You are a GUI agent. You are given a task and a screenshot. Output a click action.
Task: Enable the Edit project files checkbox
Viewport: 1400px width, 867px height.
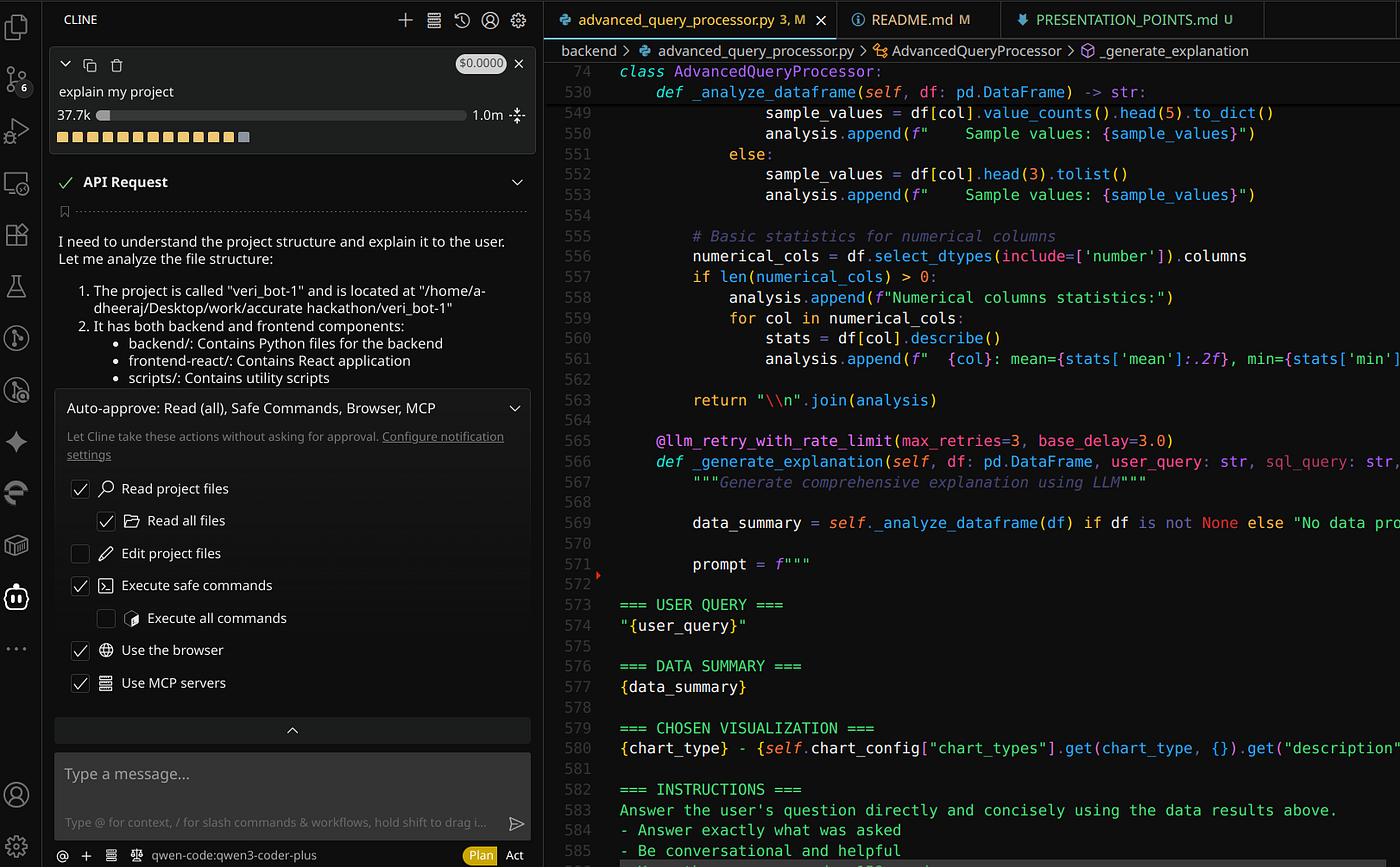coord(81,554)
